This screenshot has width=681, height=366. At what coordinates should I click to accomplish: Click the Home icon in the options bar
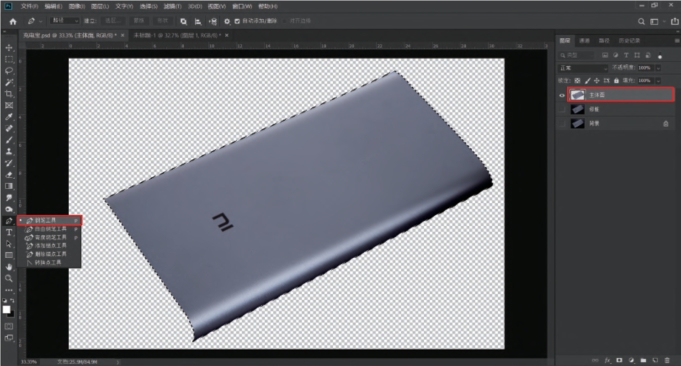(13, 21)
